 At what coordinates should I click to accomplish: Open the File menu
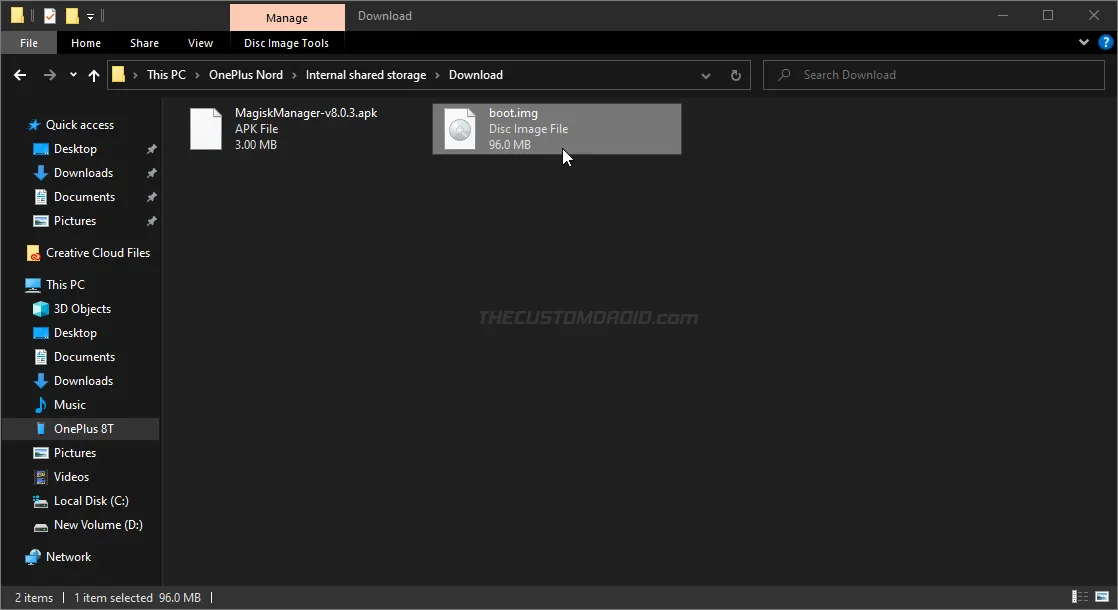29,43
